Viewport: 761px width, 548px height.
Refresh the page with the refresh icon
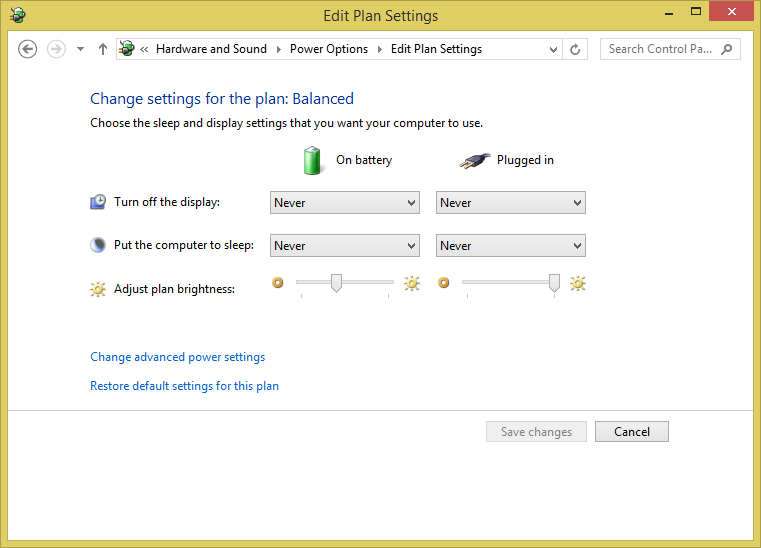[575, 49]
